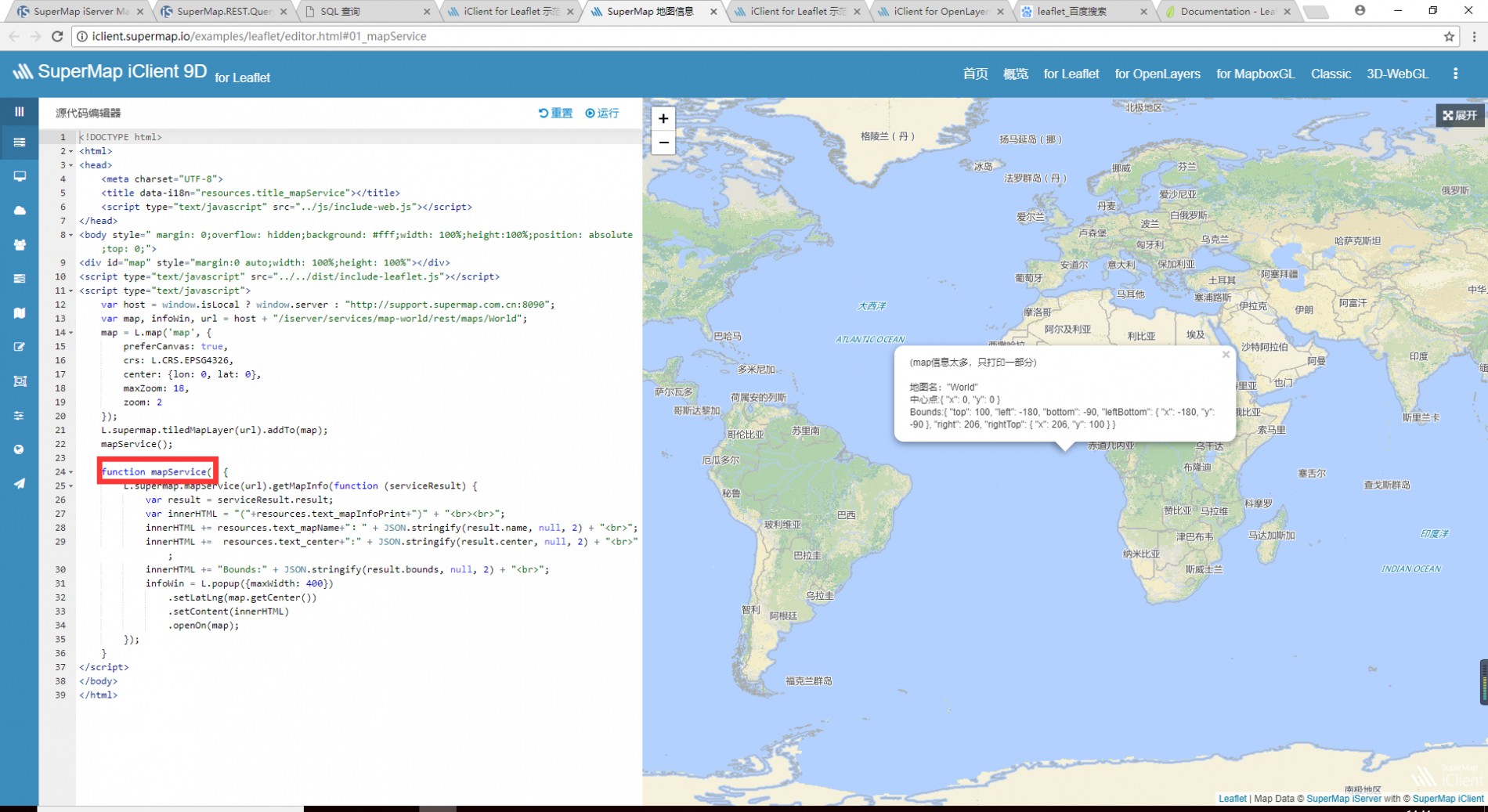Go to 首页 home nav item
The width and height of the screenshot is (1488, 812).
(x=975, y=74)
